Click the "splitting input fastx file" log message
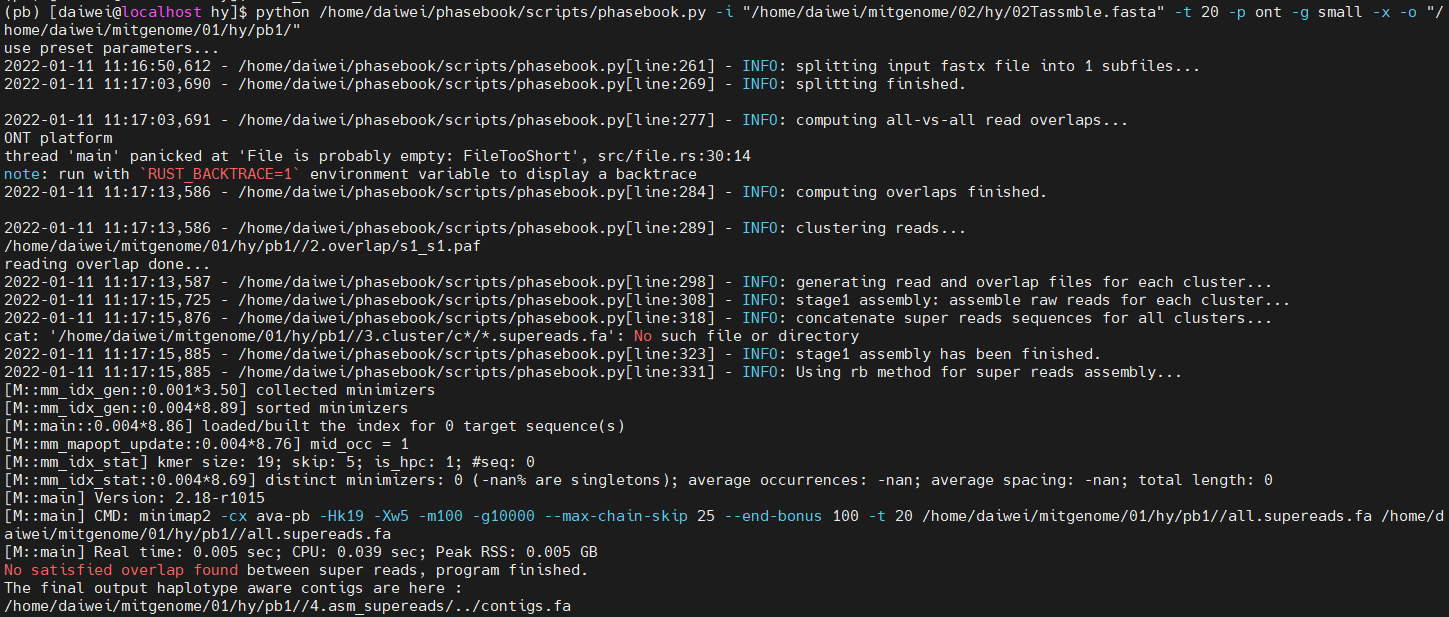Viewport: 1449px width, 617px height. (x=998, y=66)
